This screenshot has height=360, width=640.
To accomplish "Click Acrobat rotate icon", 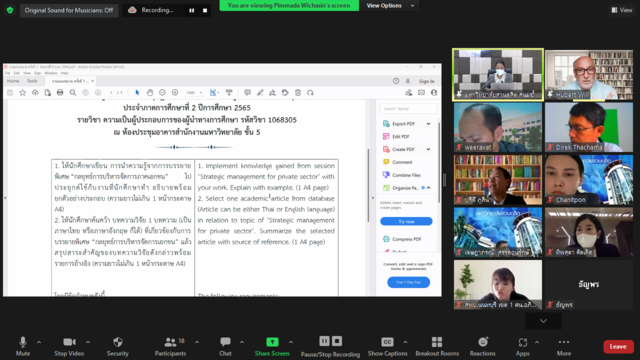I will pyautogui.click(x=310, y=93).
